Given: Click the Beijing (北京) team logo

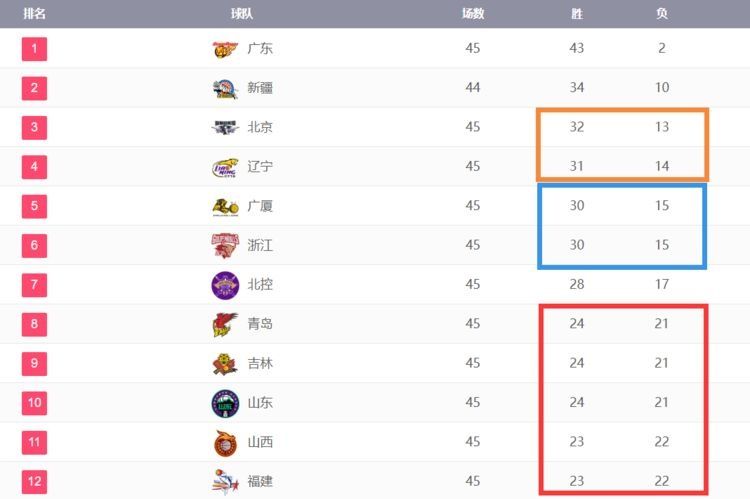Looking at the screenshot, I should [225, 127].
